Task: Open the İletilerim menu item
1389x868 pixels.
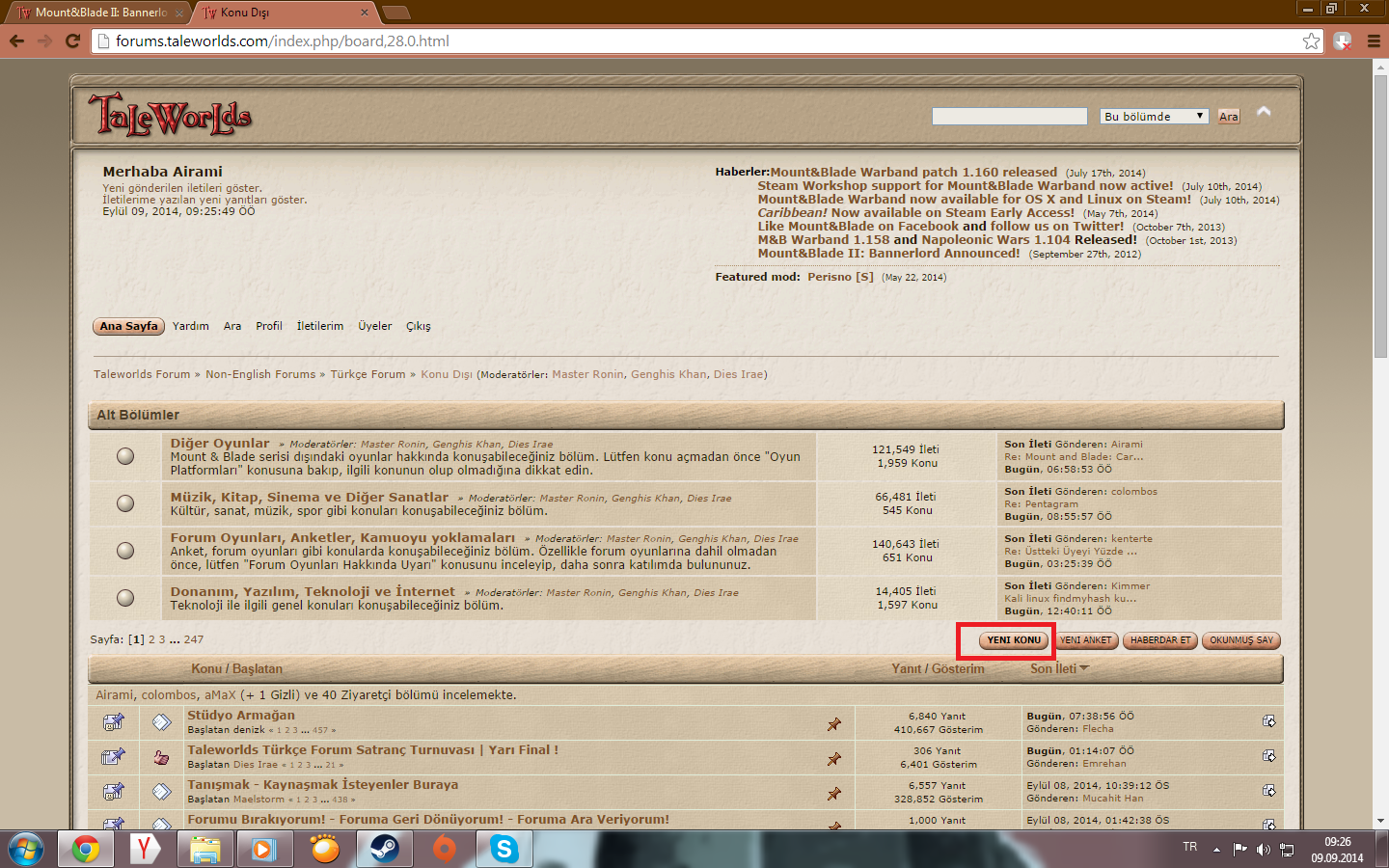Action: pos(320,326)
